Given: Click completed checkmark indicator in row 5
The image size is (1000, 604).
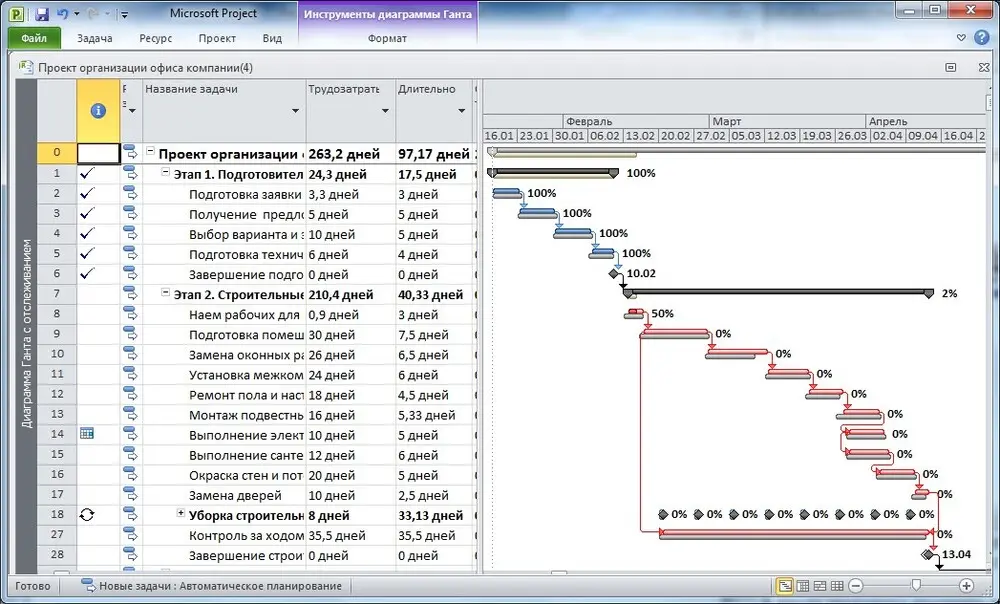Looking at the screenshot, I should (x=87, y=253).
